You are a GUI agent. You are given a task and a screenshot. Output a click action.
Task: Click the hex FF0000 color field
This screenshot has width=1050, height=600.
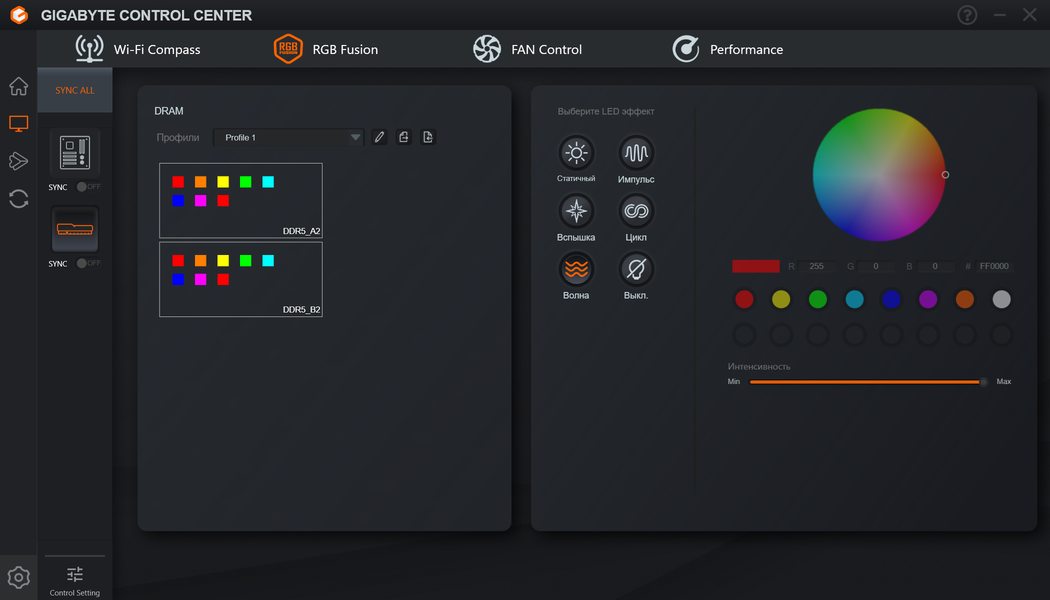(x=994, y=267)
